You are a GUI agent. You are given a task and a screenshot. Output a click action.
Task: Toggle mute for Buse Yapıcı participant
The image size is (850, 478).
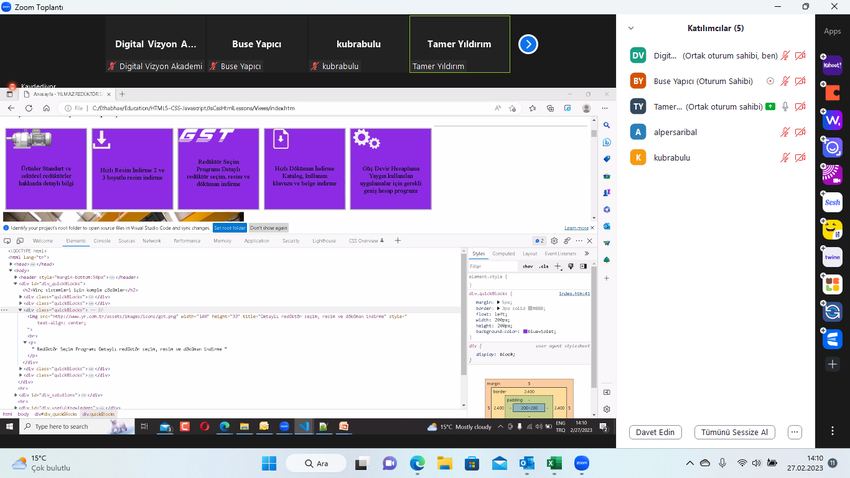click(785, 81)
